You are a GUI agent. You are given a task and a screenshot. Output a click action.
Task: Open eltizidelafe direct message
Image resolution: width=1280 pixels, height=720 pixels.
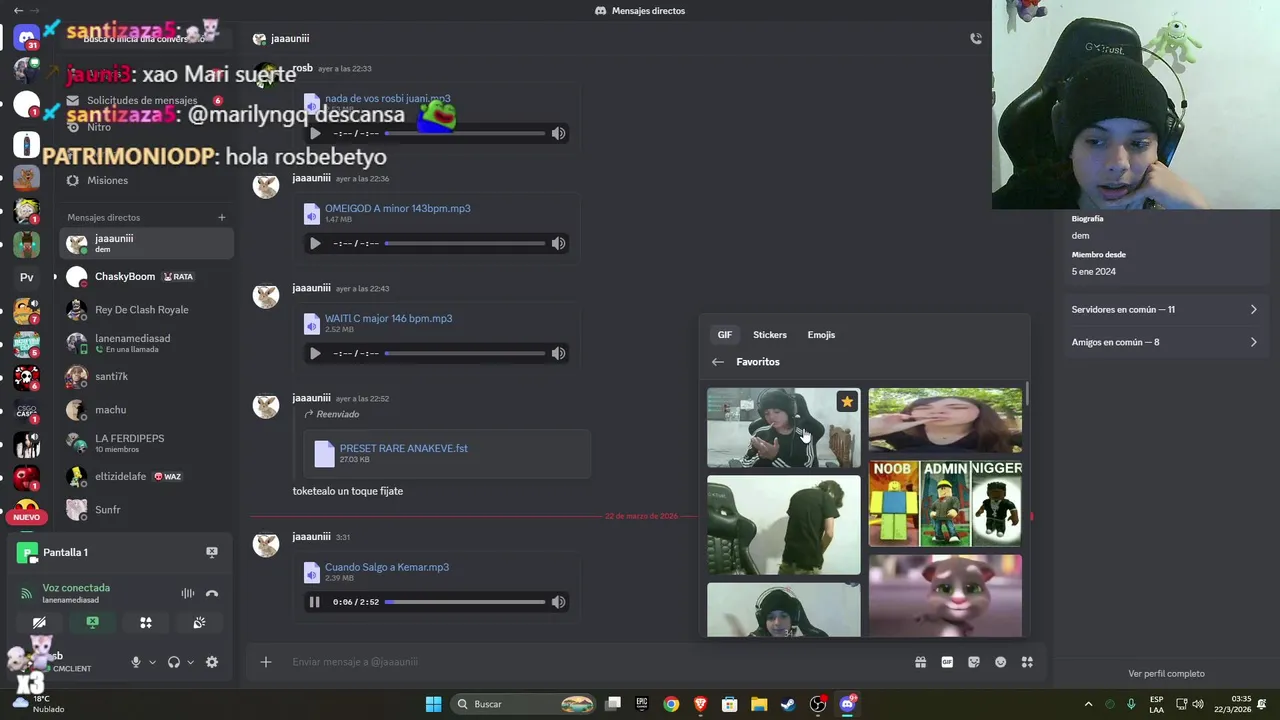point(147,477)
